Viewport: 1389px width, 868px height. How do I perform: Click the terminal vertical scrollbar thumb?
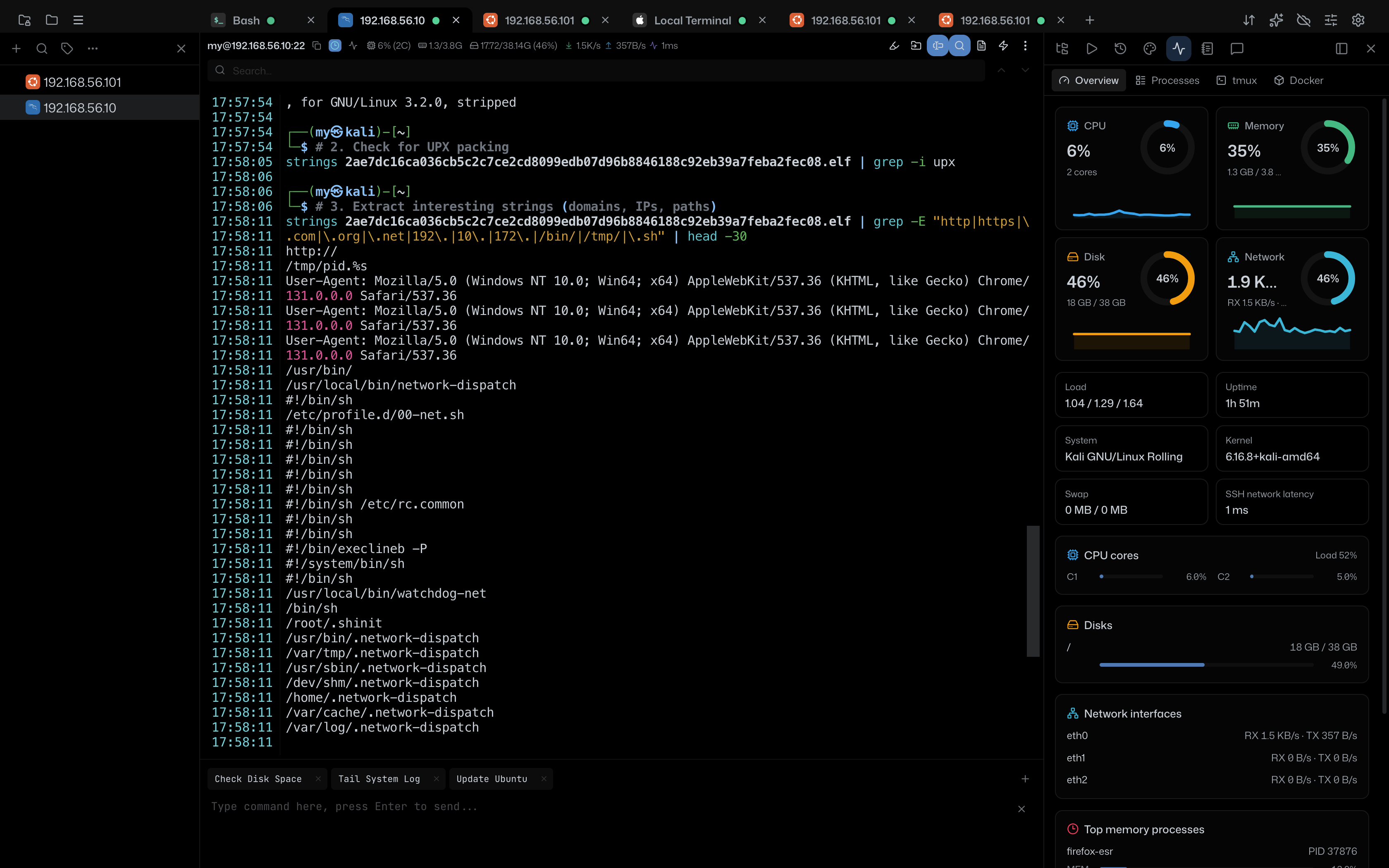coord(1033,591)
